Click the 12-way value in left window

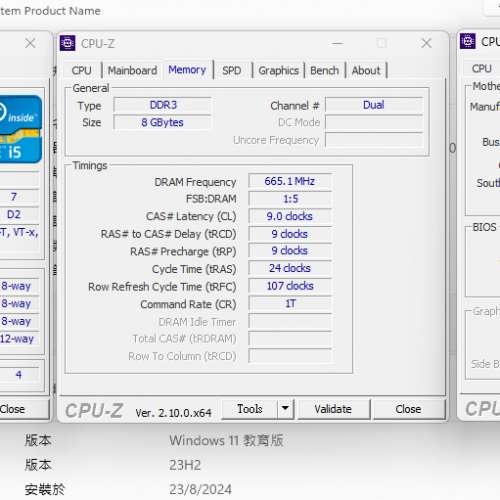pyautogui.click(x=17, y=339)
